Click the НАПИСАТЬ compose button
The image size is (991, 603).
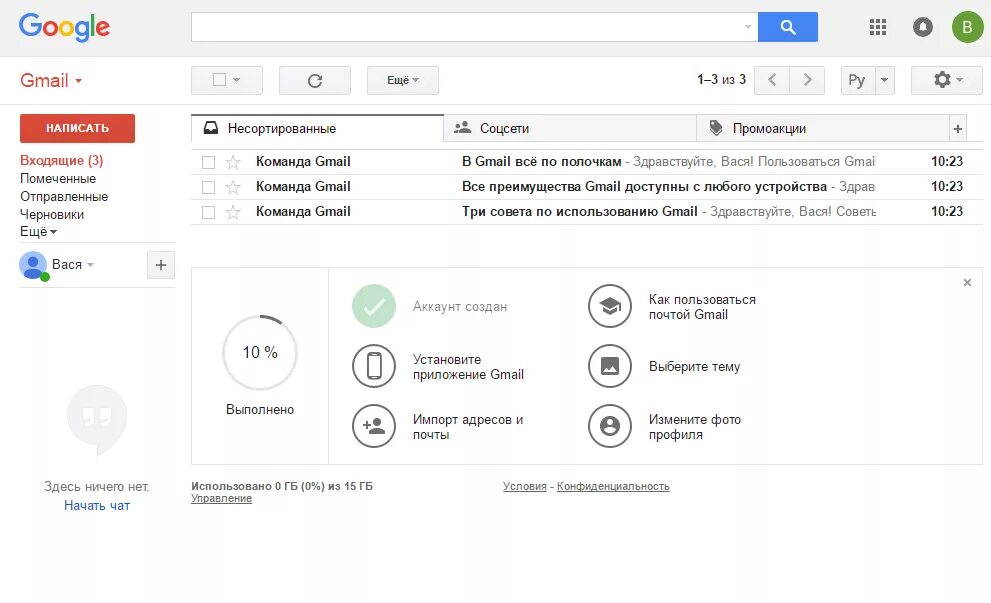click(77, 128)
